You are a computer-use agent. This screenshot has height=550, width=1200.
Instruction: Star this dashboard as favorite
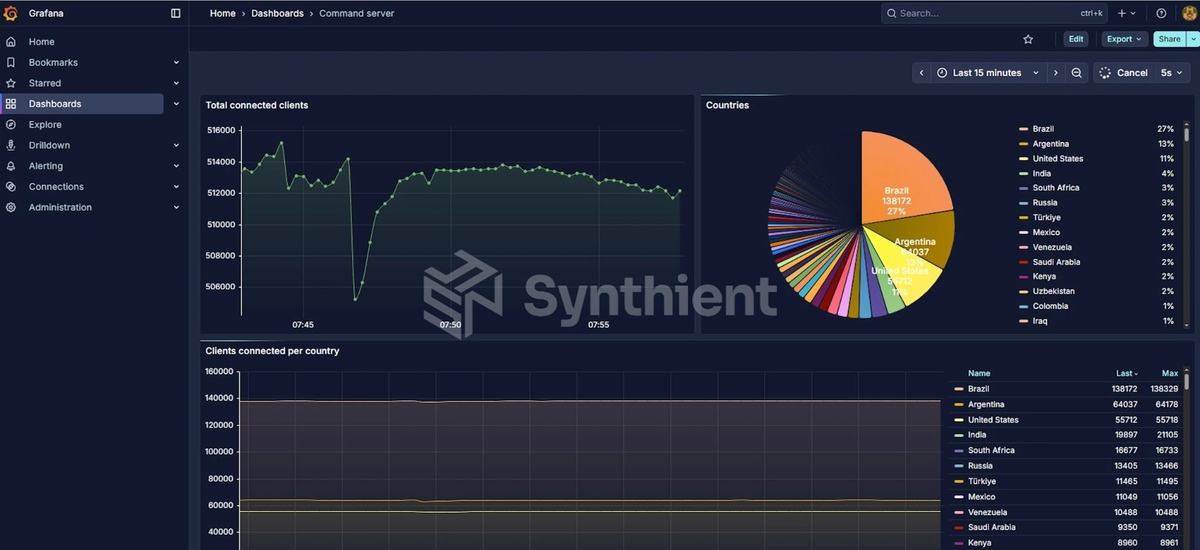(1028, 39)
